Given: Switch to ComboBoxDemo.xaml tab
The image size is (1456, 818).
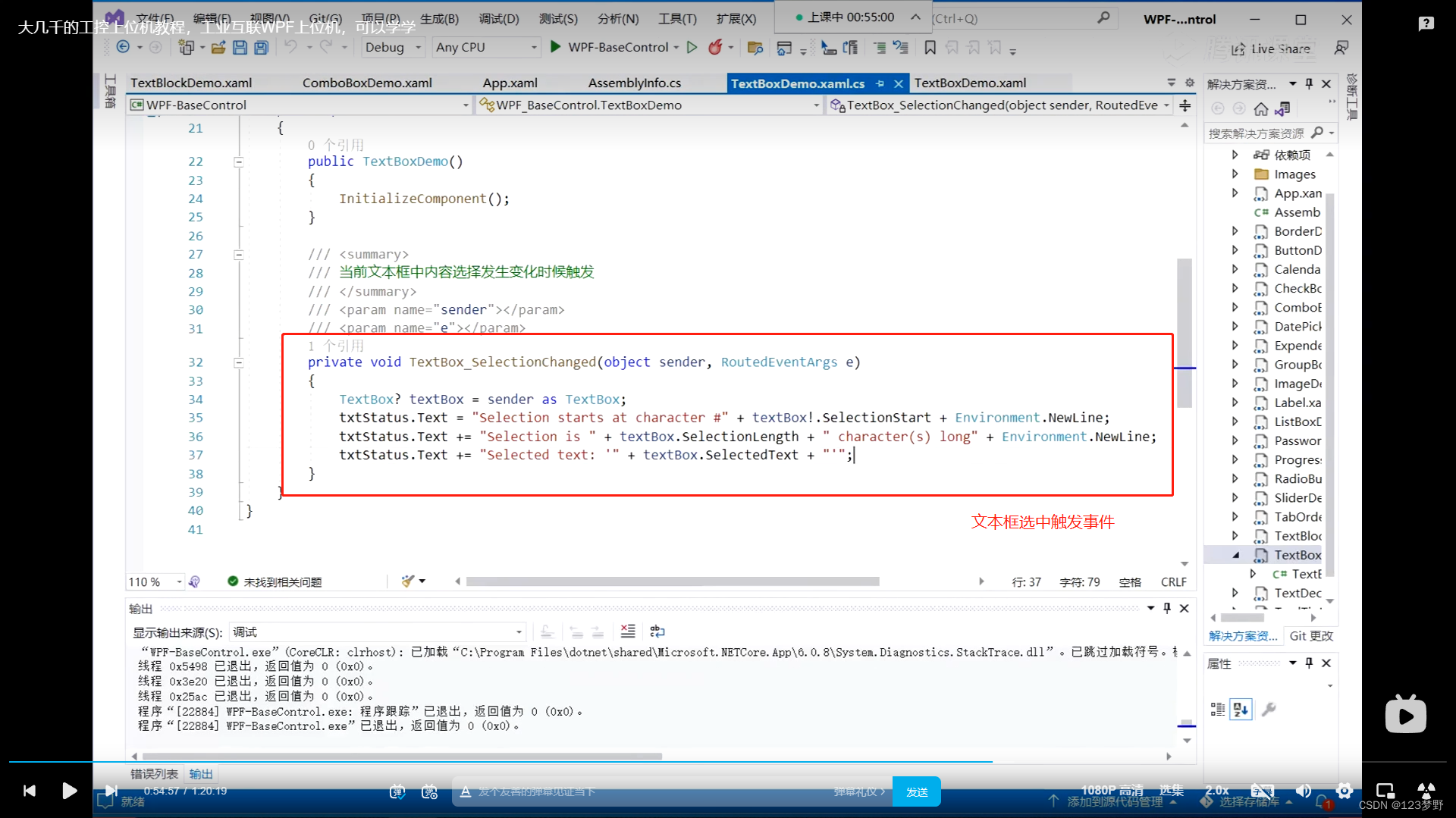Looking at the screenshot, I should [367, 83].
